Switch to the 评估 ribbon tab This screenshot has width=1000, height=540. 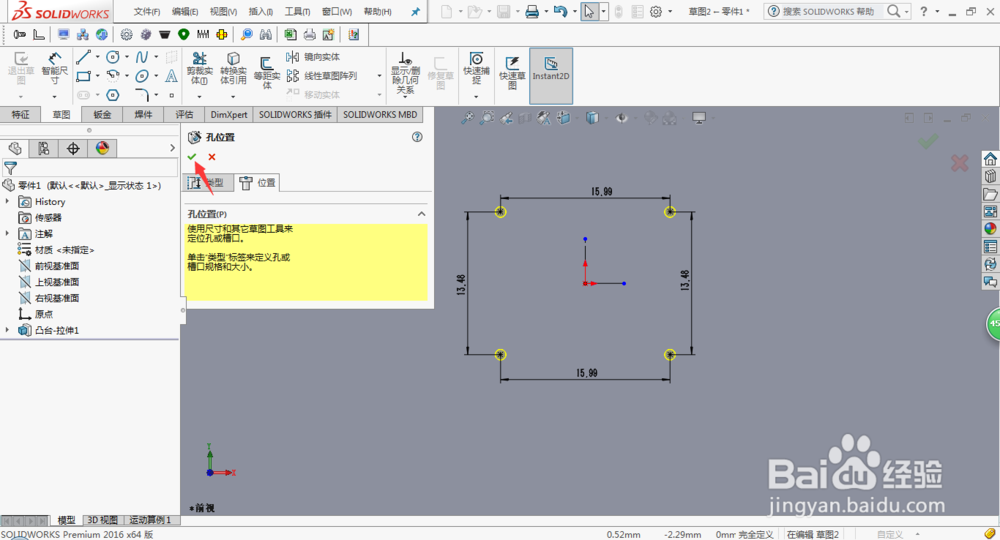(184, 115)
